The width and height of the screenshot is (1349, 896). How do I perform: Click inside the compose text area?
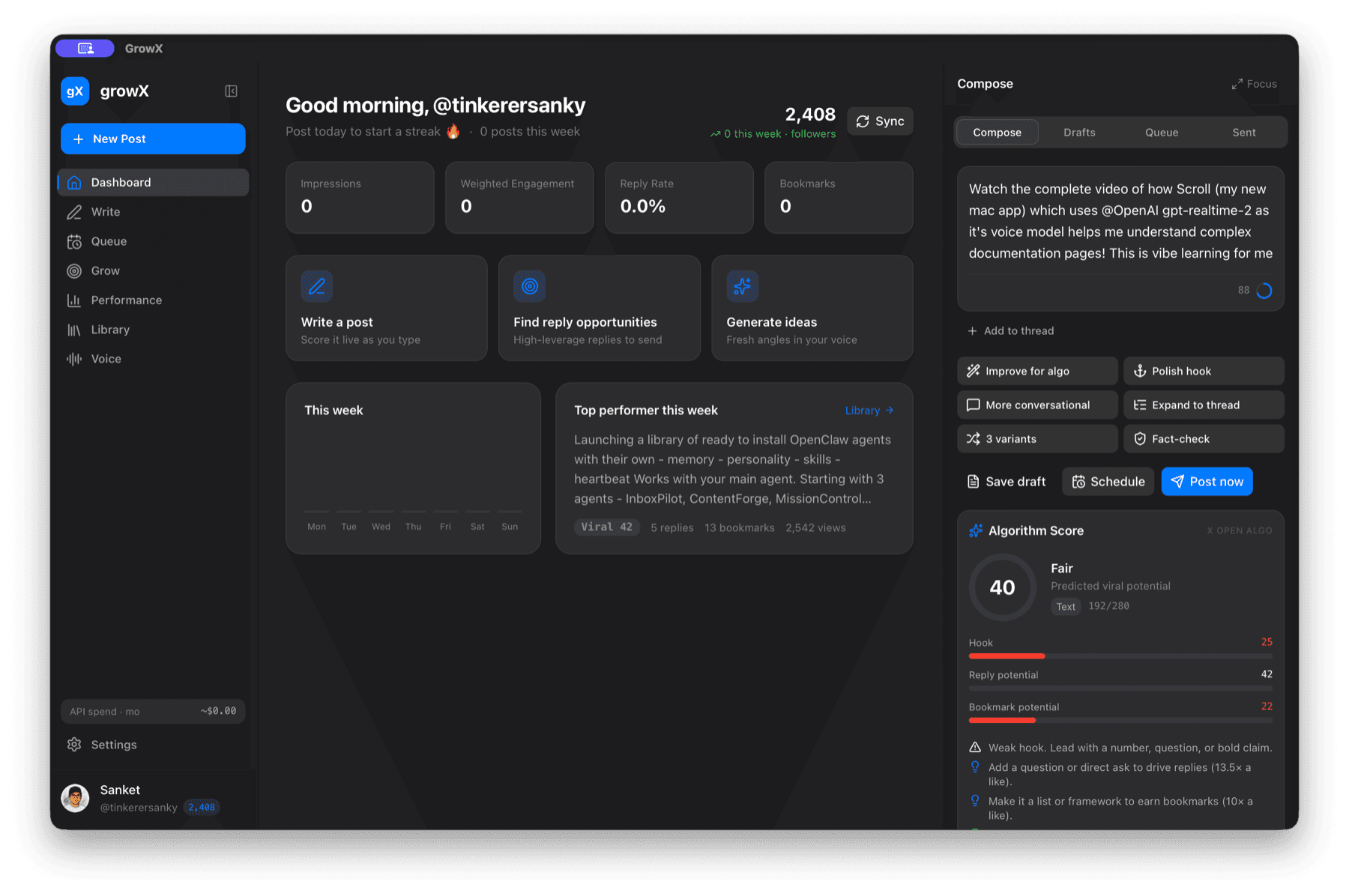click(1120, 222)
